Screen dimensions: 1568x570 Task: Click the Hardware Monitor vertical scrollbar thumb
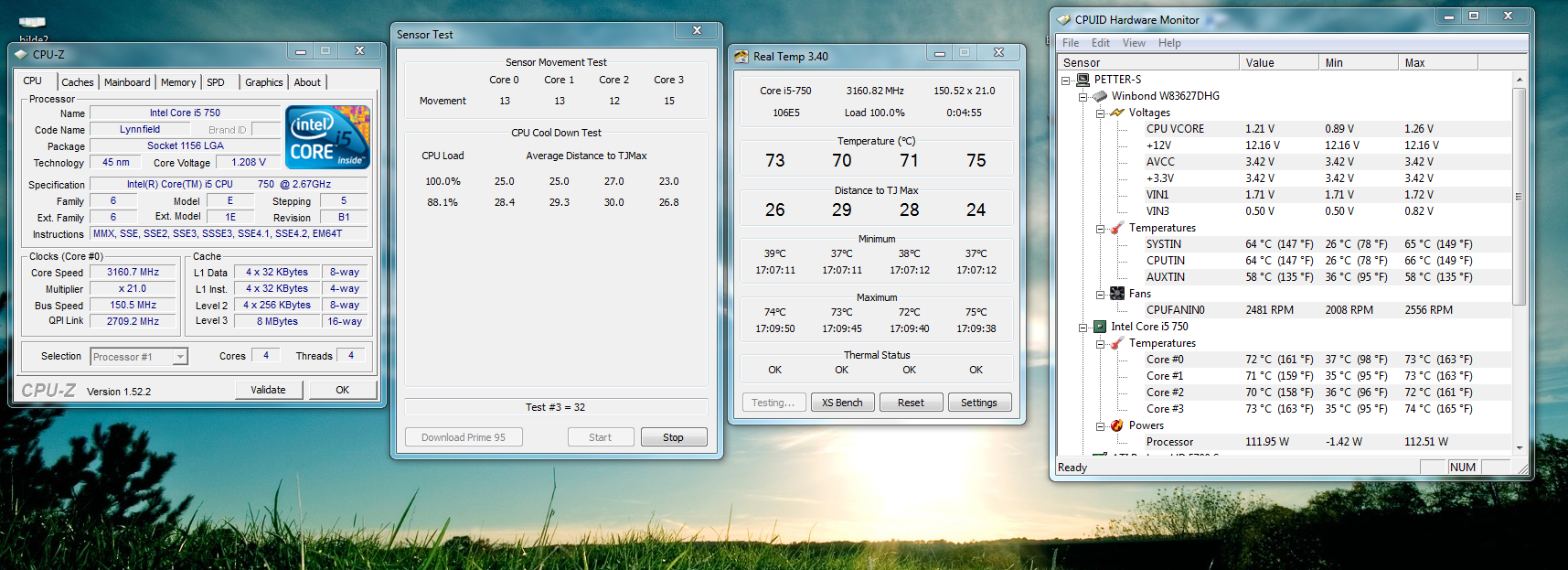click(x=1520, y=196)
